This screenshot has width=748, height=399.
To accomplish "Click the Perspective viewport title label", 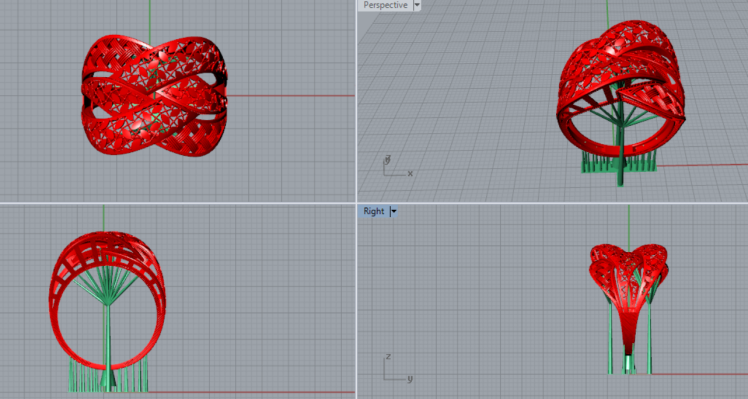I will tap(385, 5).
